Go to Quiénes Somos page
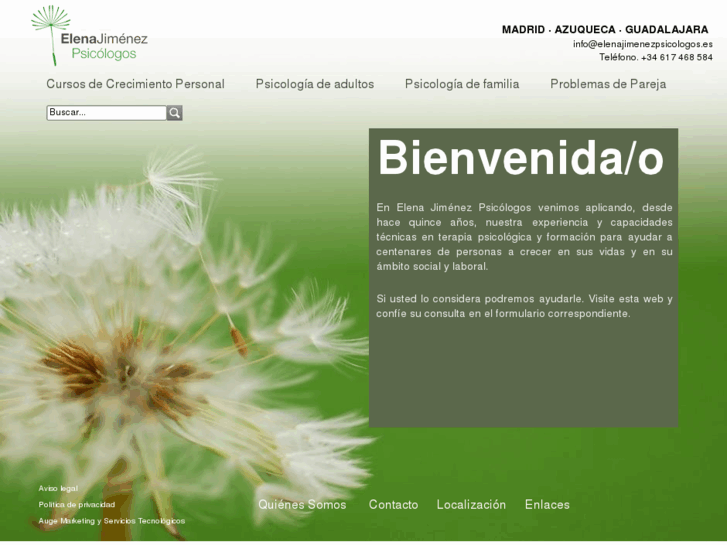Screen dimensions: 727x545 click(x=302, y=505)
